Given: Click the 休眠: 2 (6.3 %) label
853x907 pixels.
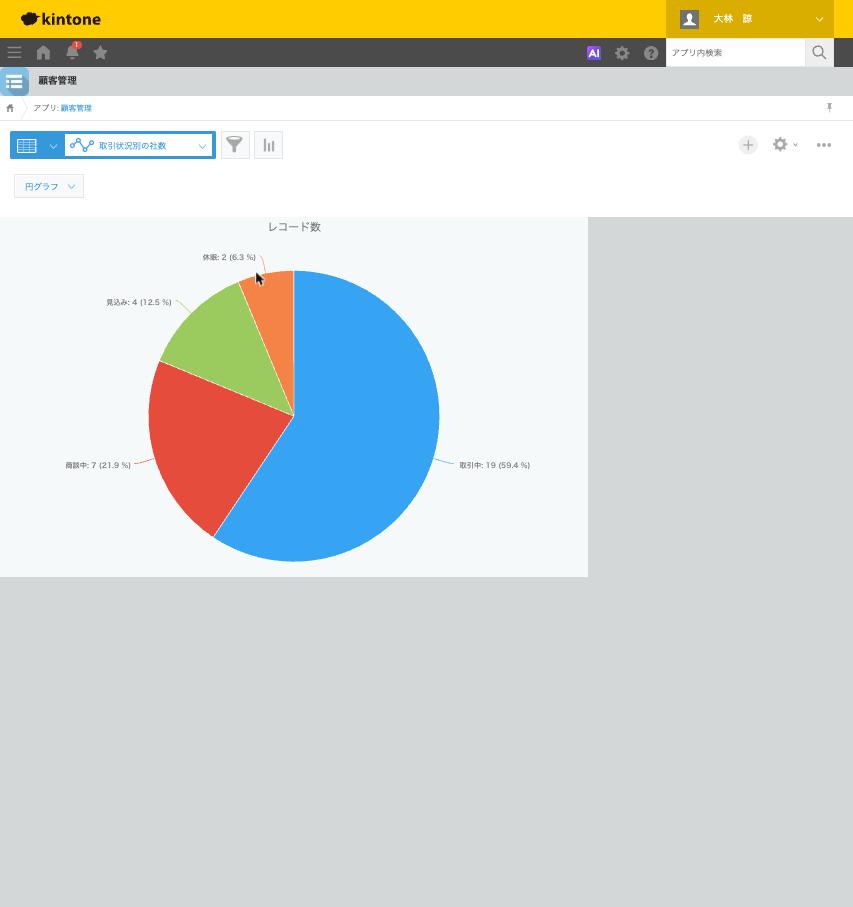Looking at the screenshot, I should [229, 257].
